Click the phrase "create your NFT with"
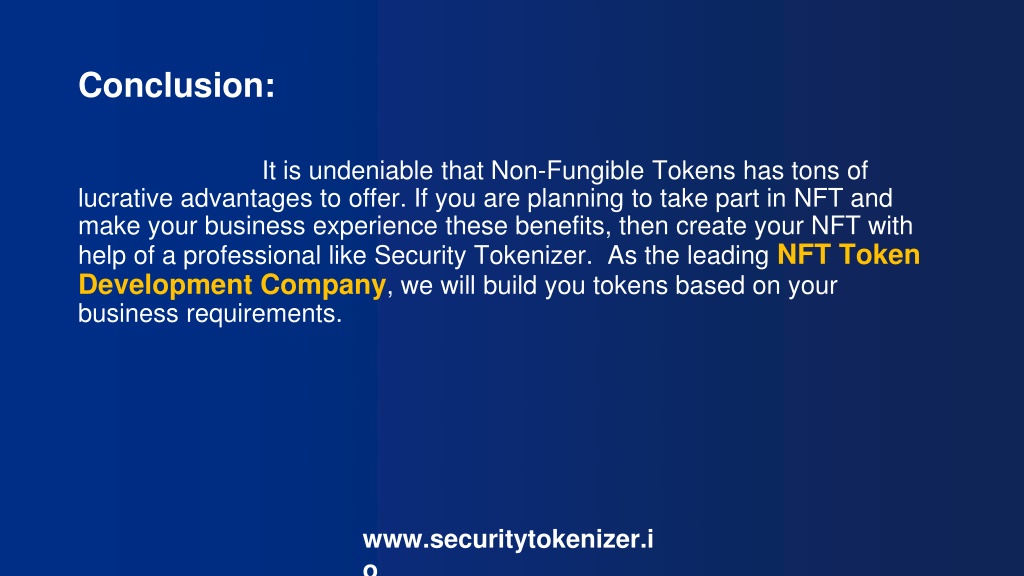The height and width of the screenshot is (576, 1024). 794,227
